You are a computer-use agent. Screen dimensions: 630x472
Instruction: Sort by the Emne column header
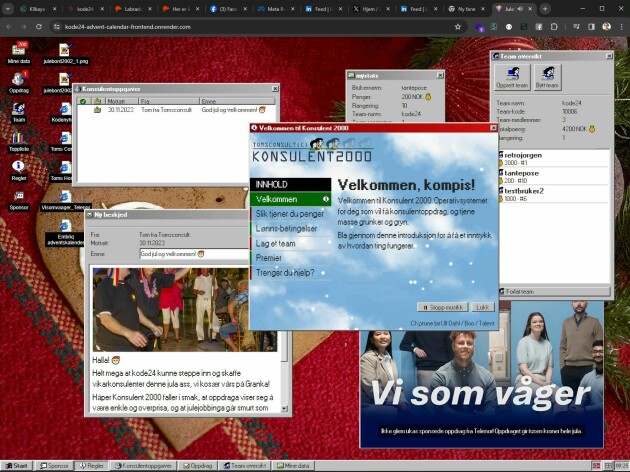click(x=237, y=101)
